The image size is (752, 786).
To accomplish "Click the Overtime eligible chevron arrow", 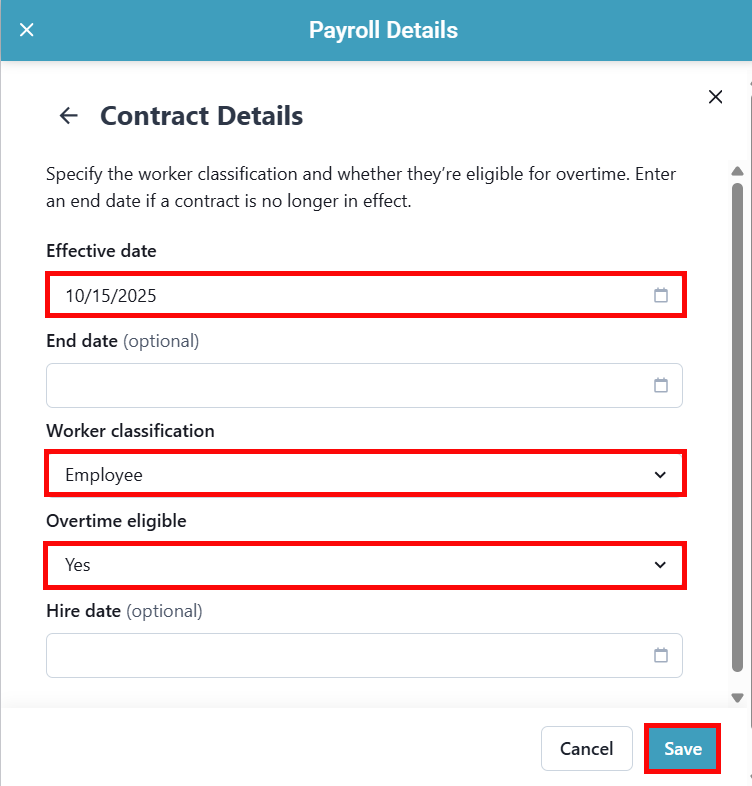I will point(660,565).
